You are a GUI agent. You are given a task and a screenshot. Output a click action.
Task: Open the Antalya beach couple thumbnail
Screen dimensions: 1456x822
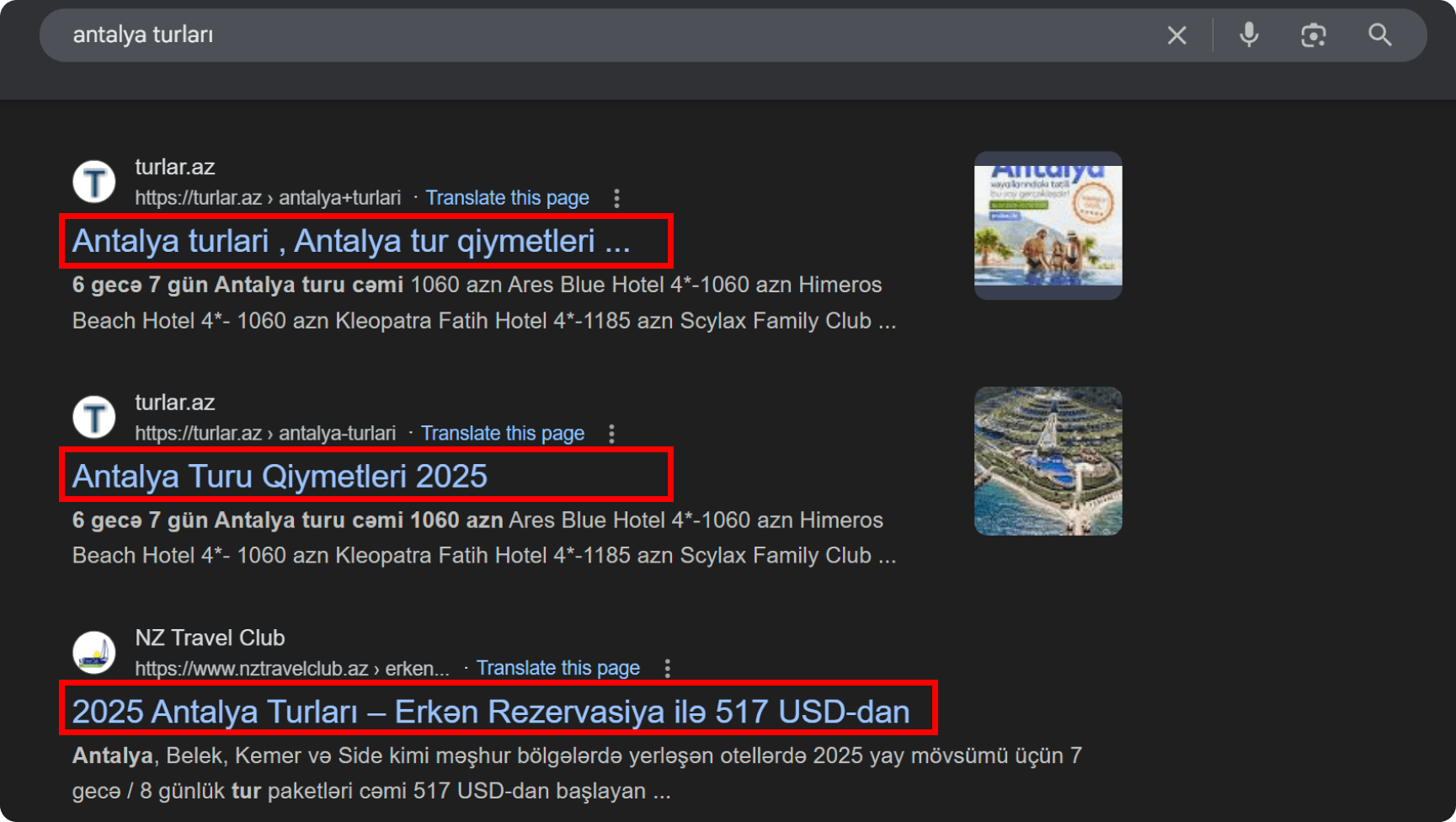[1048, 226]
